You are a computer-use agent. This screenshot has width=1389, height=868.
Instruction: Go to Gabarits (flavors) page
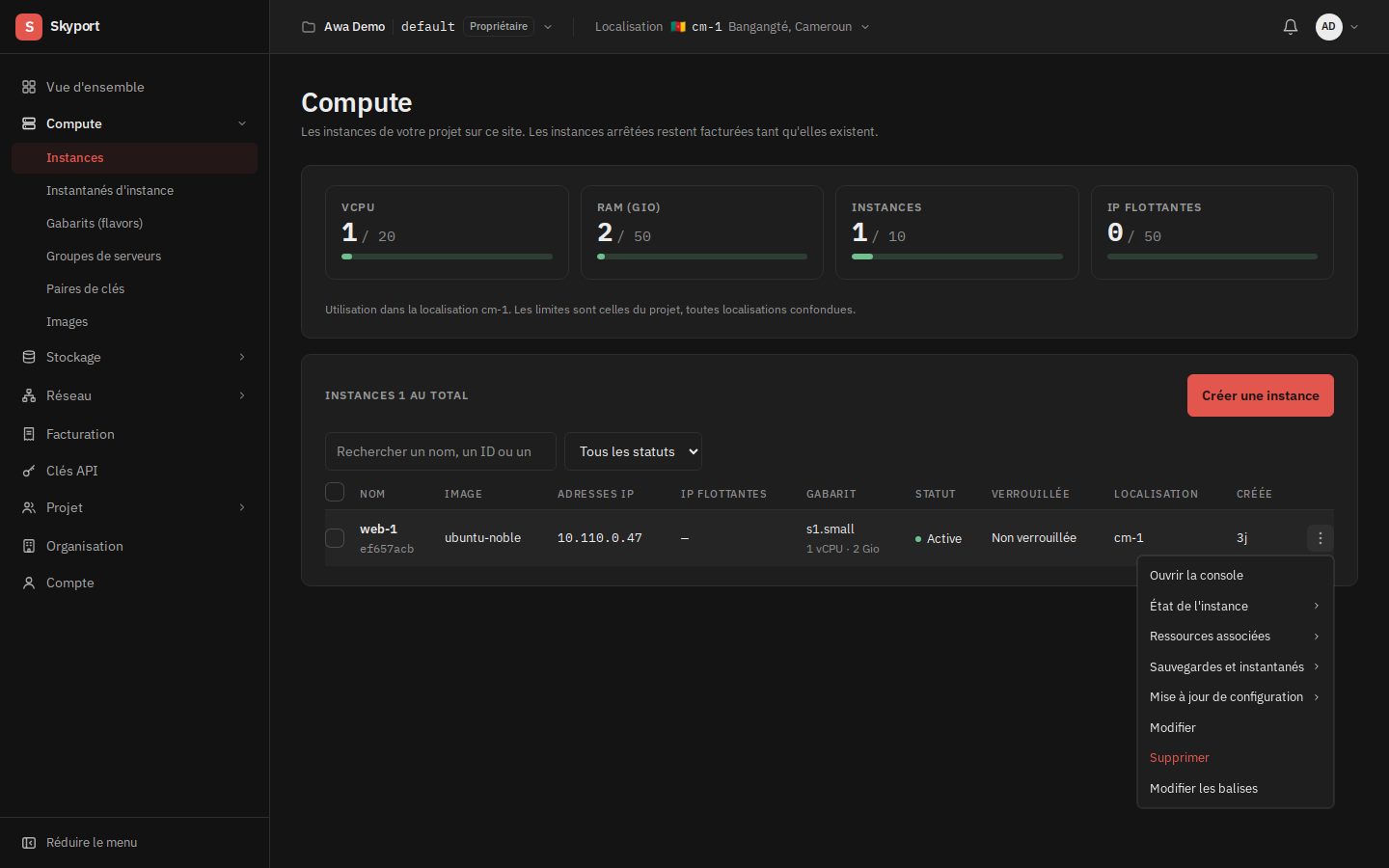point(134,224)
